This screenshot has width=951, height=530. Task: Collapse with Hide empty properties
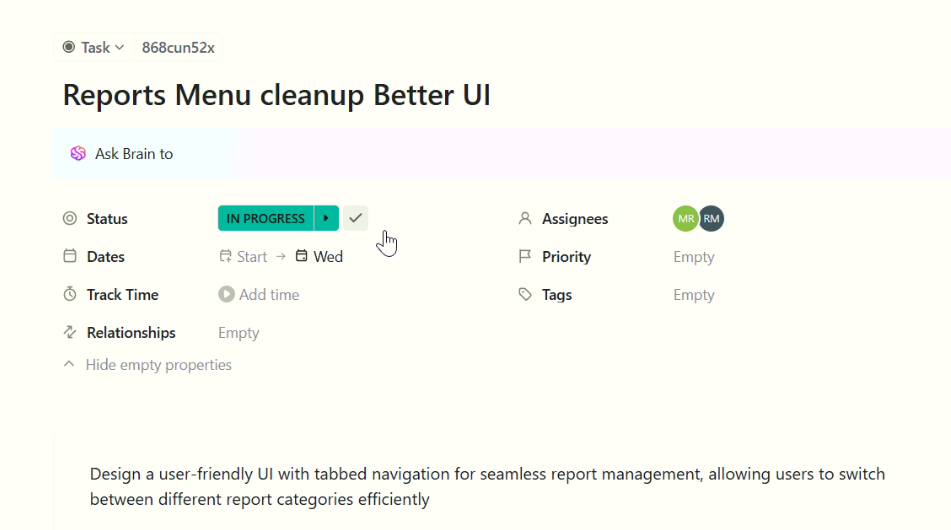pyautogui.click(x=149, y=365)
